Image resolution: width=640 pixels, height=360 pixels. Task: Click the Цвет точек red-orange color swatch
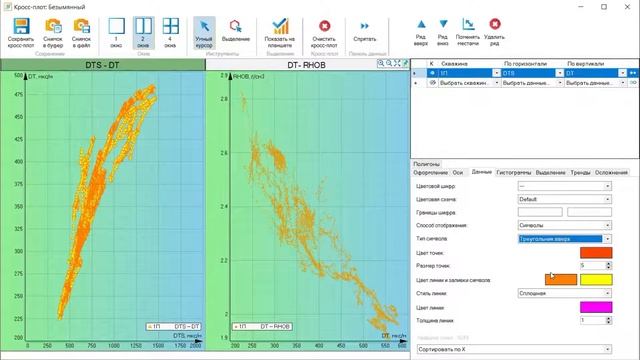(x=596, y=253)
